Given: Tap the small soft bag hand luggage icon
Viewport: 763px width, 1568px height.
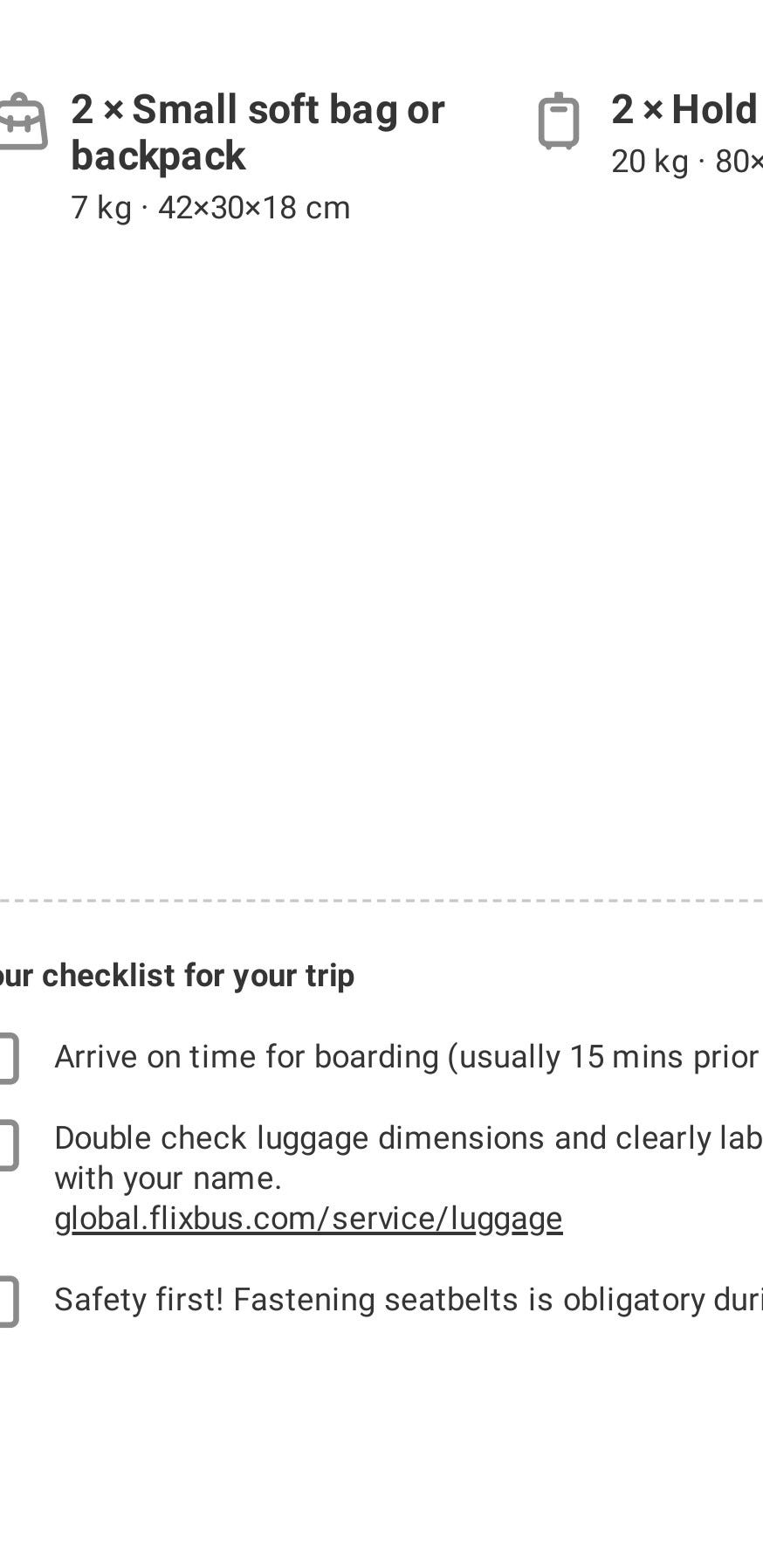Looking at the screenshot, I should pos(23,123).
